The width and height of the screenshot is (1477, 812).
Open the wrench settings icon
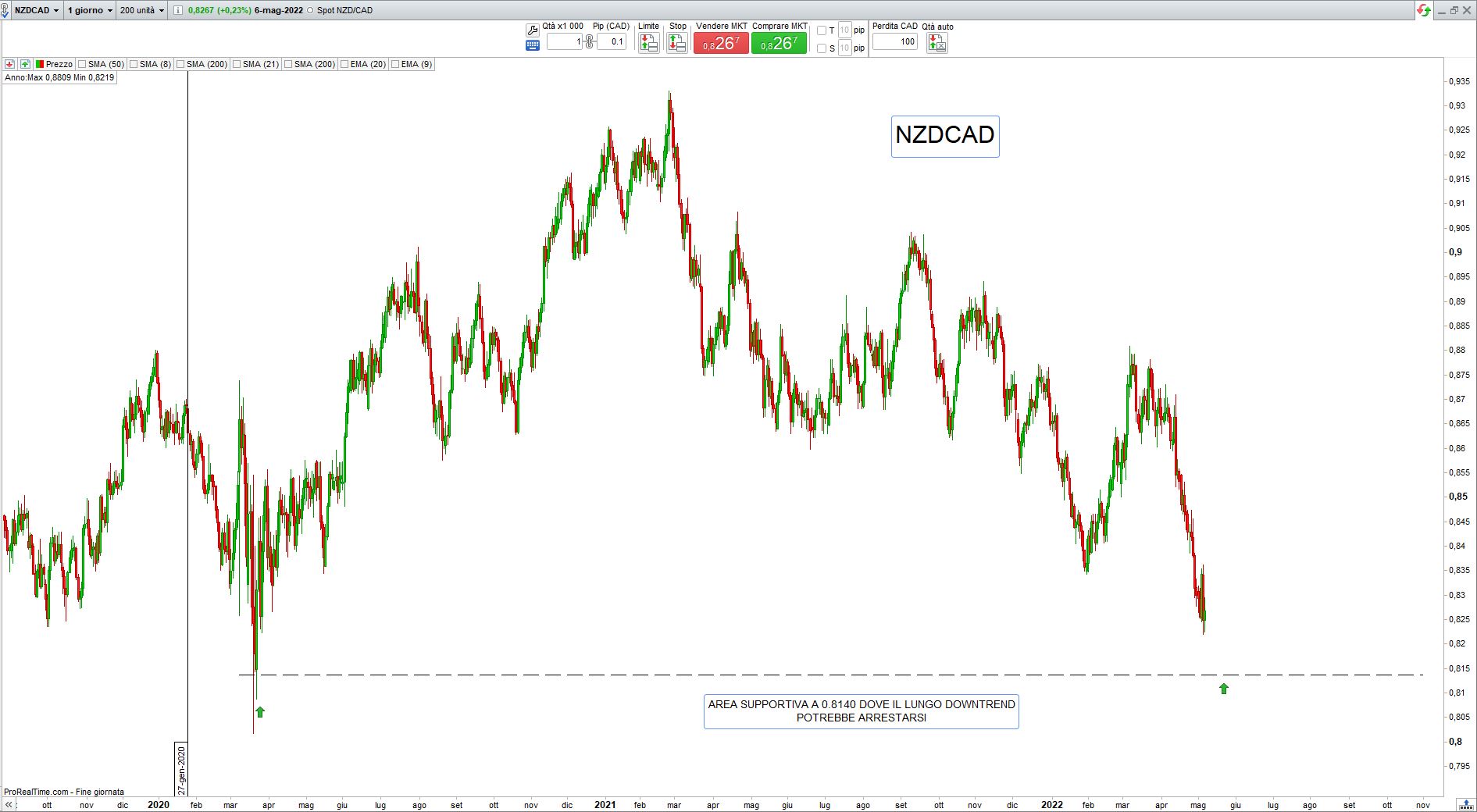click(x=532, y=30)
